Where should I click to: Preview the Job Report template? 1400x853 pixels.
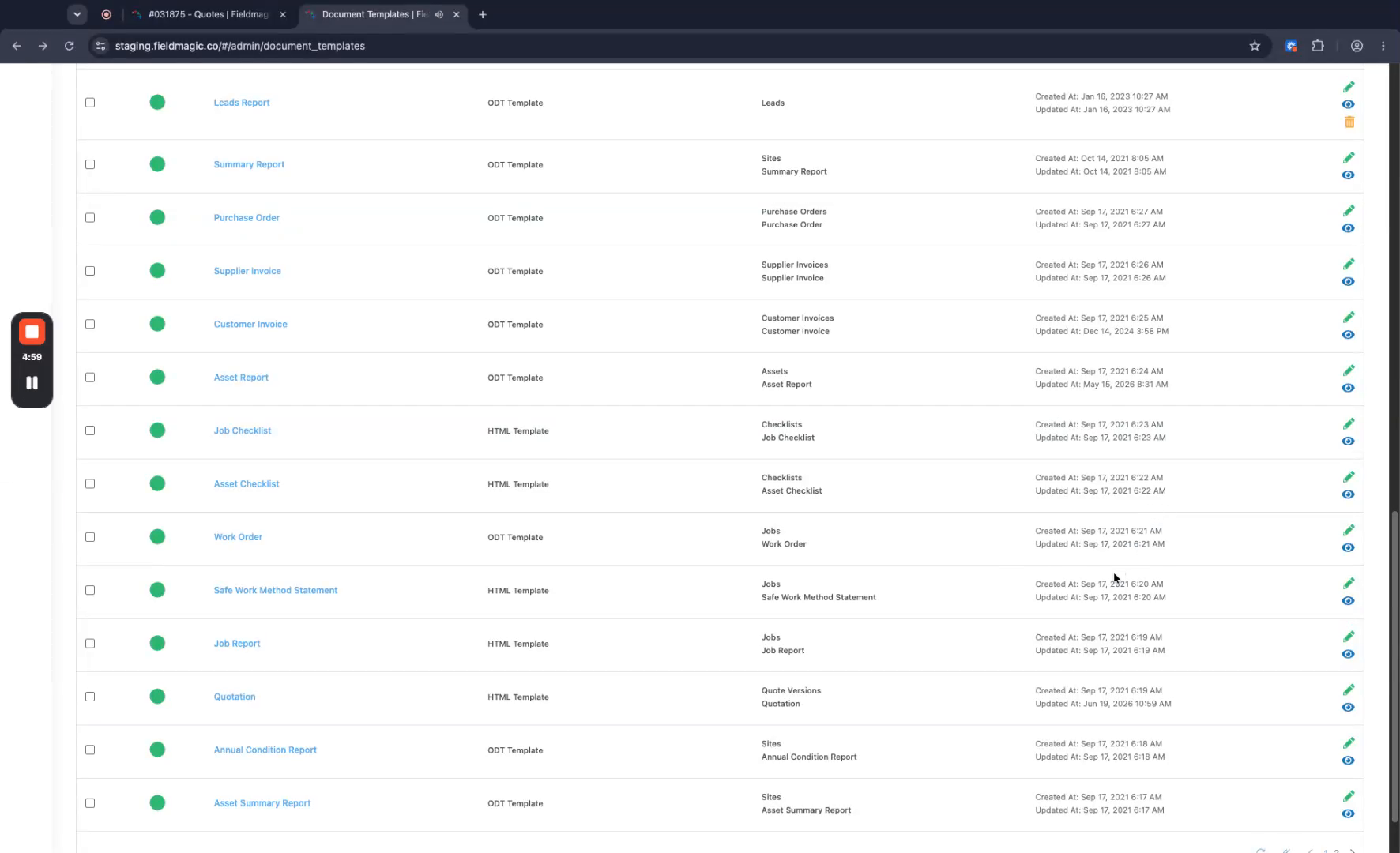click(x=1348, y=654)
